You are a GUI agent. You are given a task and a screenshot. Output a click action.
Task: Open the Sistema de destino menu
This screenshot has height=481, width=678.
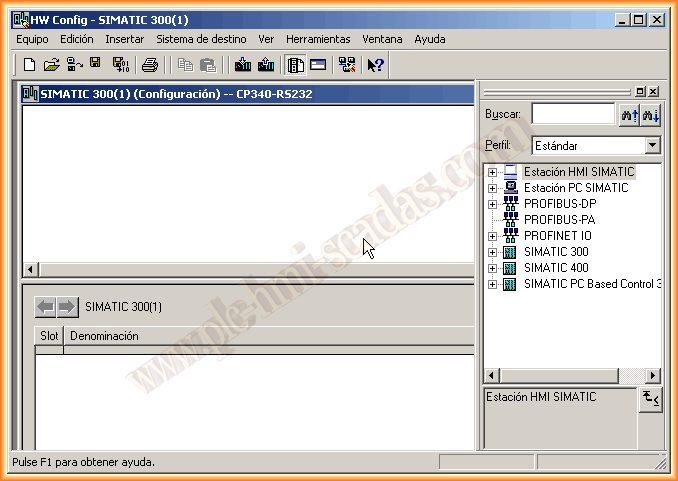point(201,39)
